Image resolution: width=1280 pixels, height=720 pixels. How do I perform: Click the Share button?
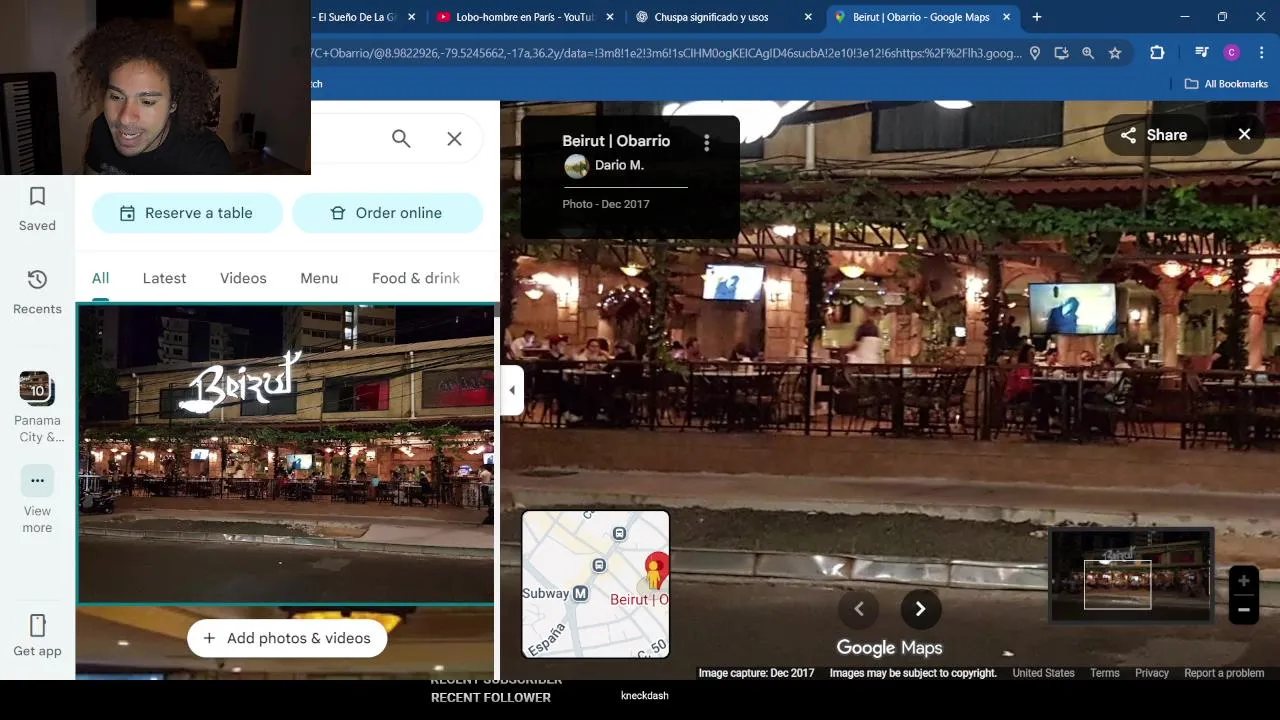click(x=1153, y=135)
